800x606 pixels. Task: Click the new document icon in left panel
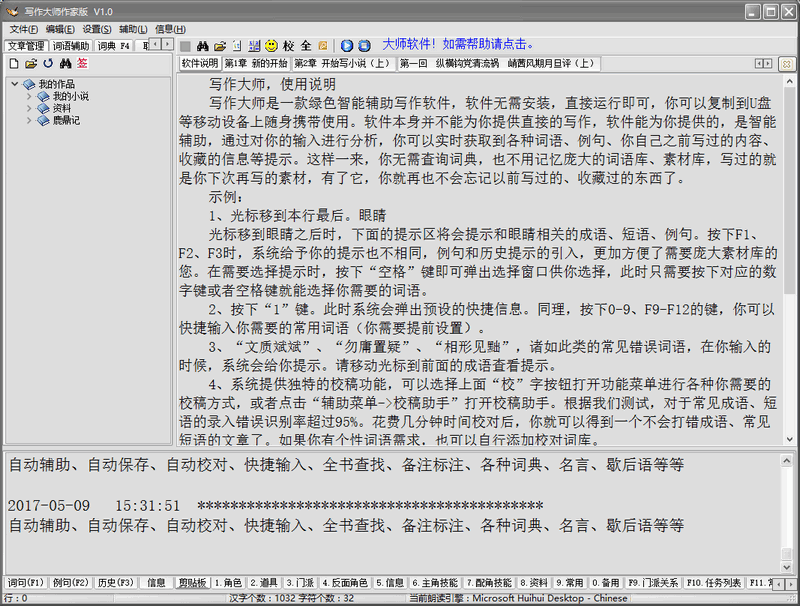tap(14, 64)
